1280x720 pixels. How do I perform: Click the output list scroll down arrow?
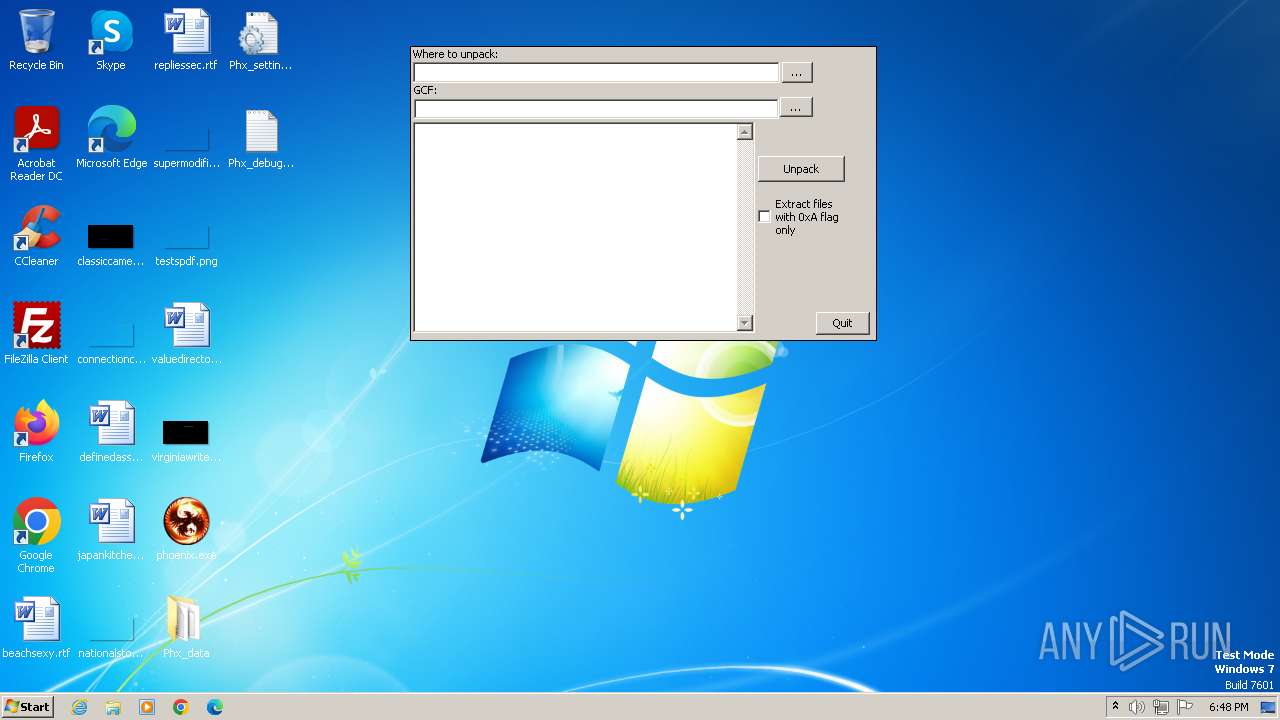pyautogui.click(x=744, y=323)
